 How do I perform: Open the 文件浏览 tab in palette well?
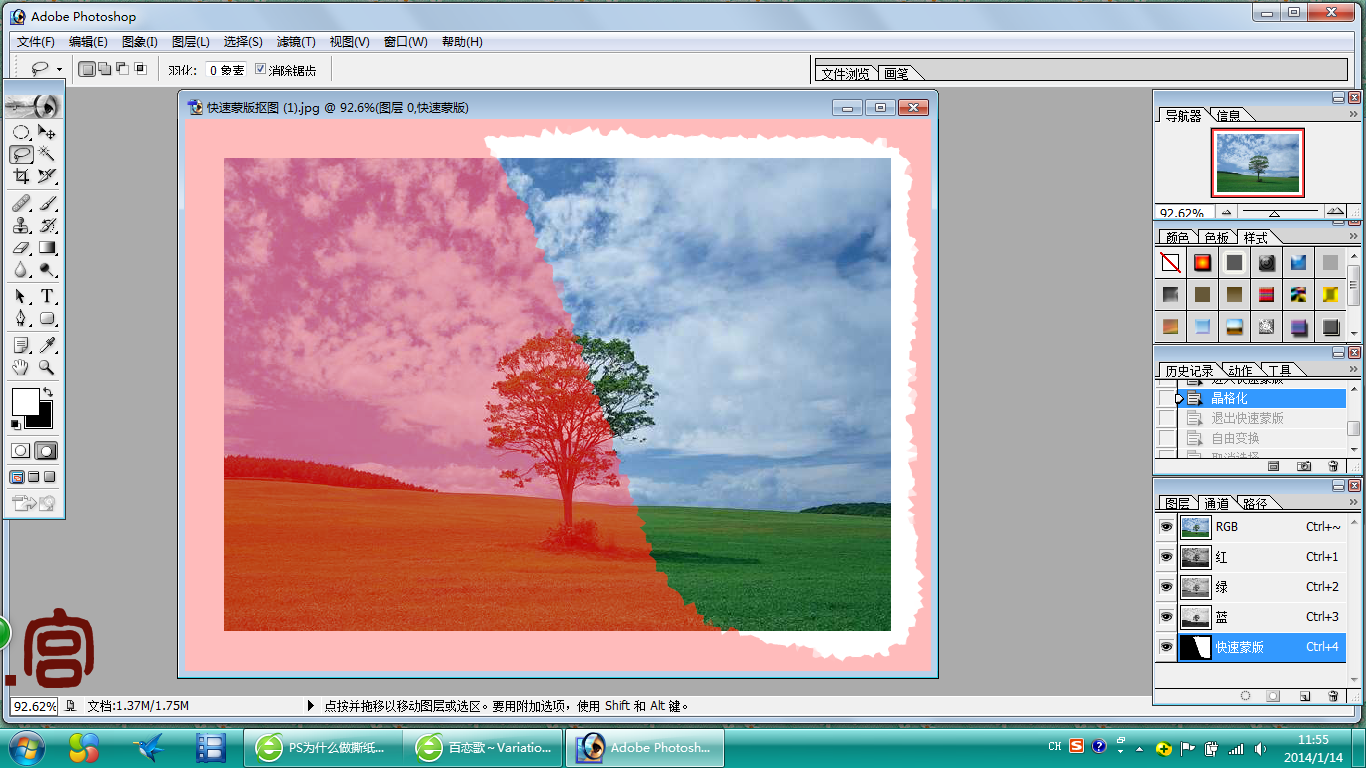coord(846,73)
